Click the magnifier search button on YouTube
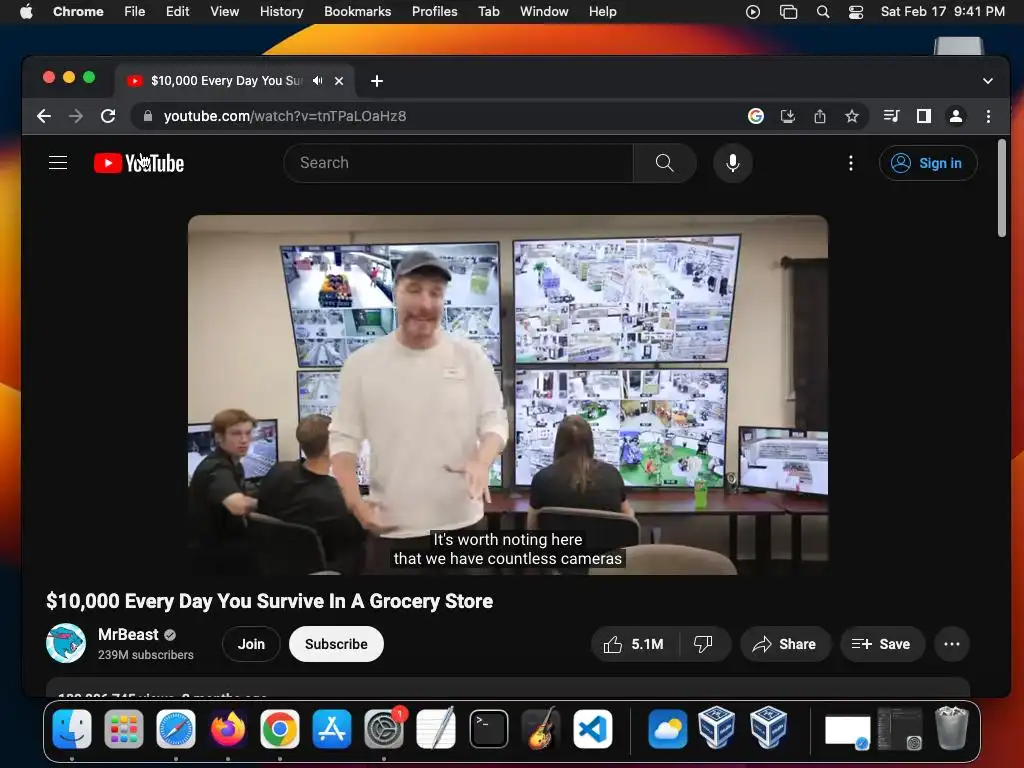1024x768 pixels. 664,163
